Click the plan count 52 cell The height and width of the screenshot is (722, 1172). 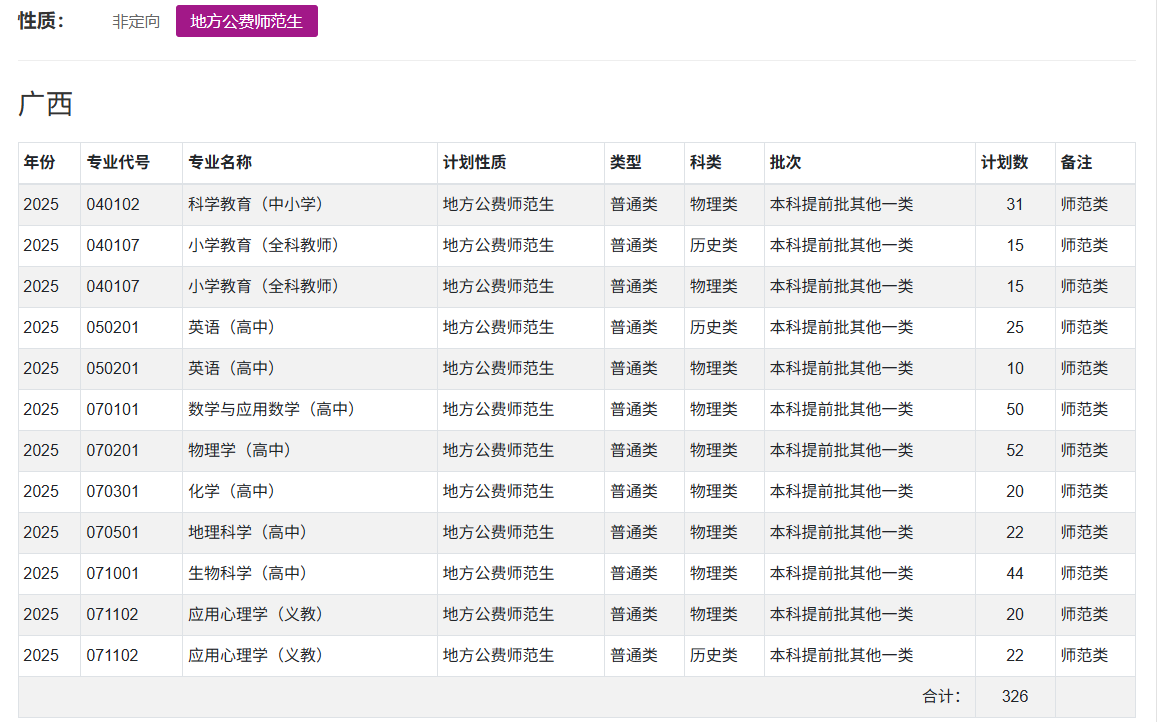click(1015, 450)
